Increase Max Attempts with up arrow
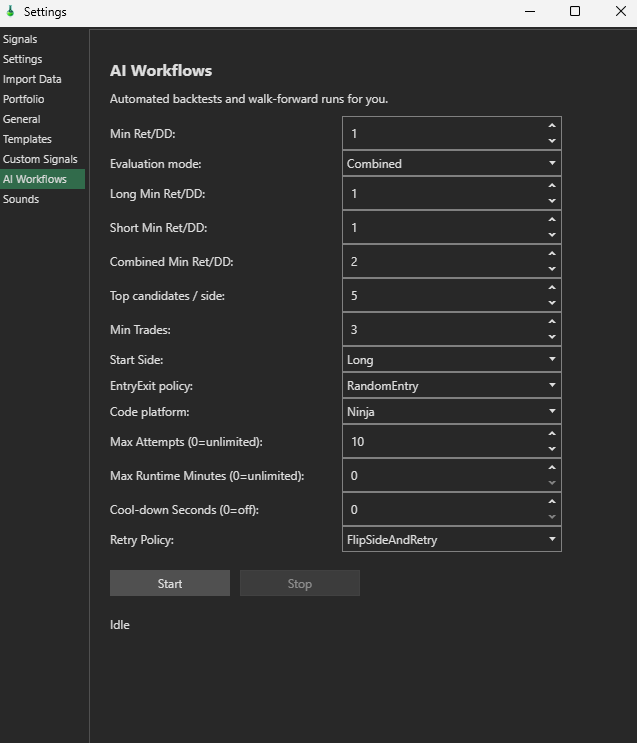 pyautogui.click(x=552, y=434)
